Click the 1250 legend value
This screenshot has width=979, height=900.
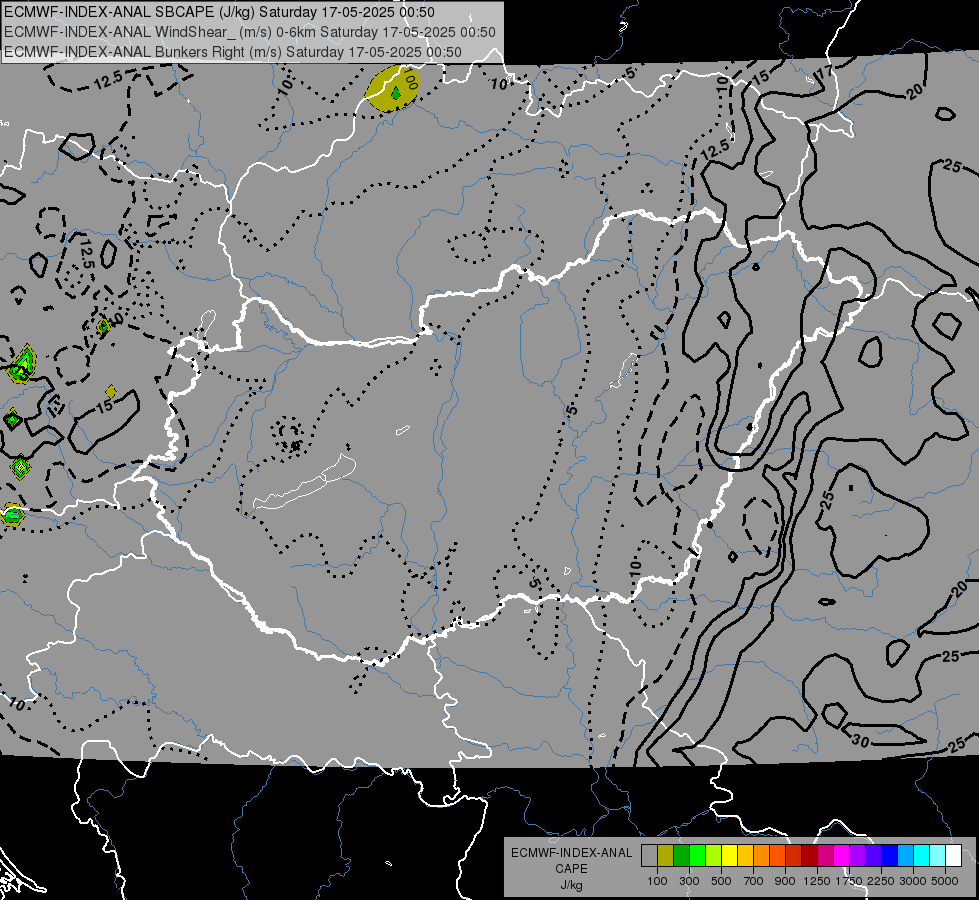817,881
